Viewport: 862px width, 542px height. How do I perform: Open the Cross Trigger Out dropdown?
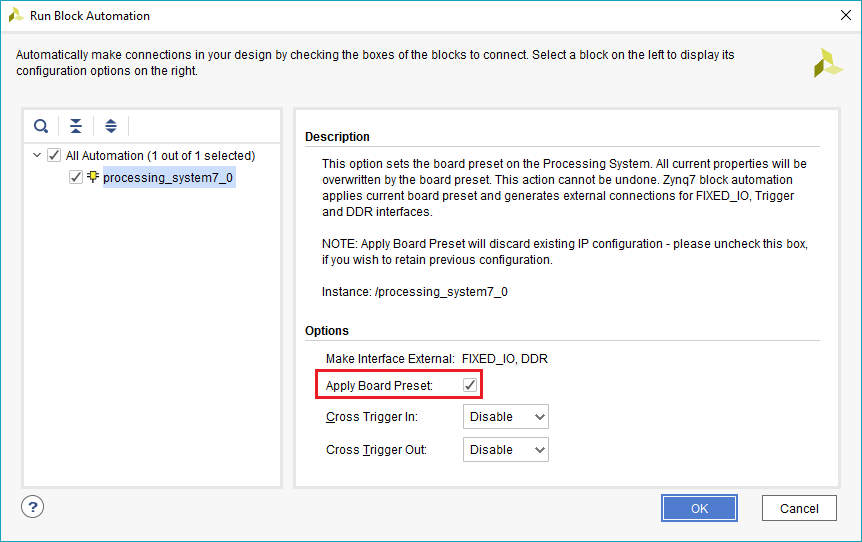point(506,450)
